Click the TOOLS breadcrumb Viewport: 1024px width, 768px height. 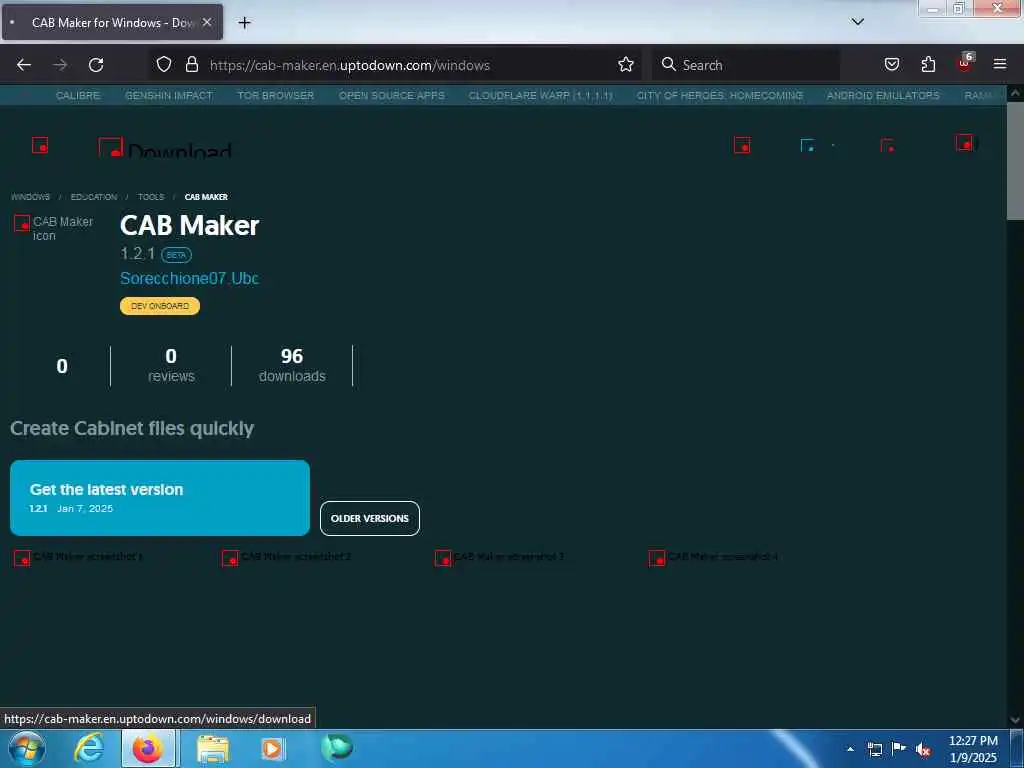click(x=151, y=197)
